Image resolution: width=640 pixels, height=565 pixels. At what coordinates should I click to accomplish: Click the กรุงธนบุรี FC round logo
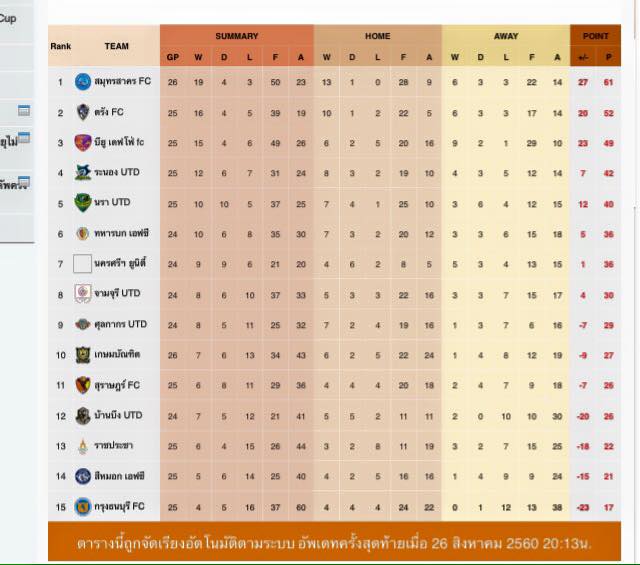coord(83,507)
